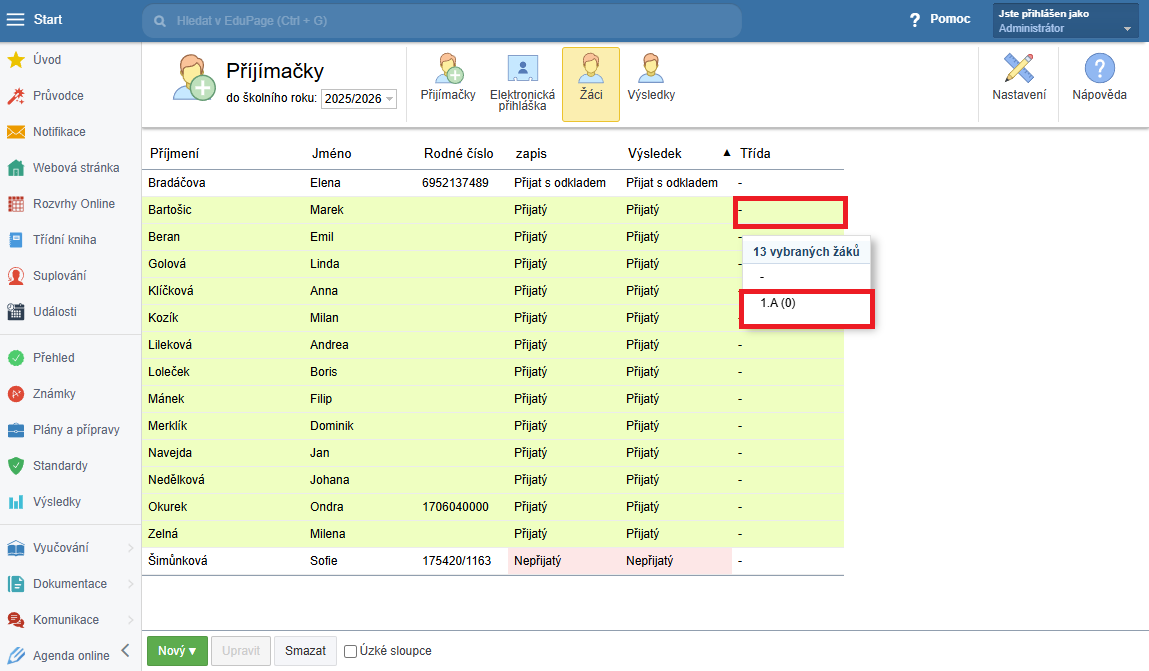Screen dimensions: 1149x671
Task: Select the Klíčková Anna row
Action: click(x=492, y=291)
